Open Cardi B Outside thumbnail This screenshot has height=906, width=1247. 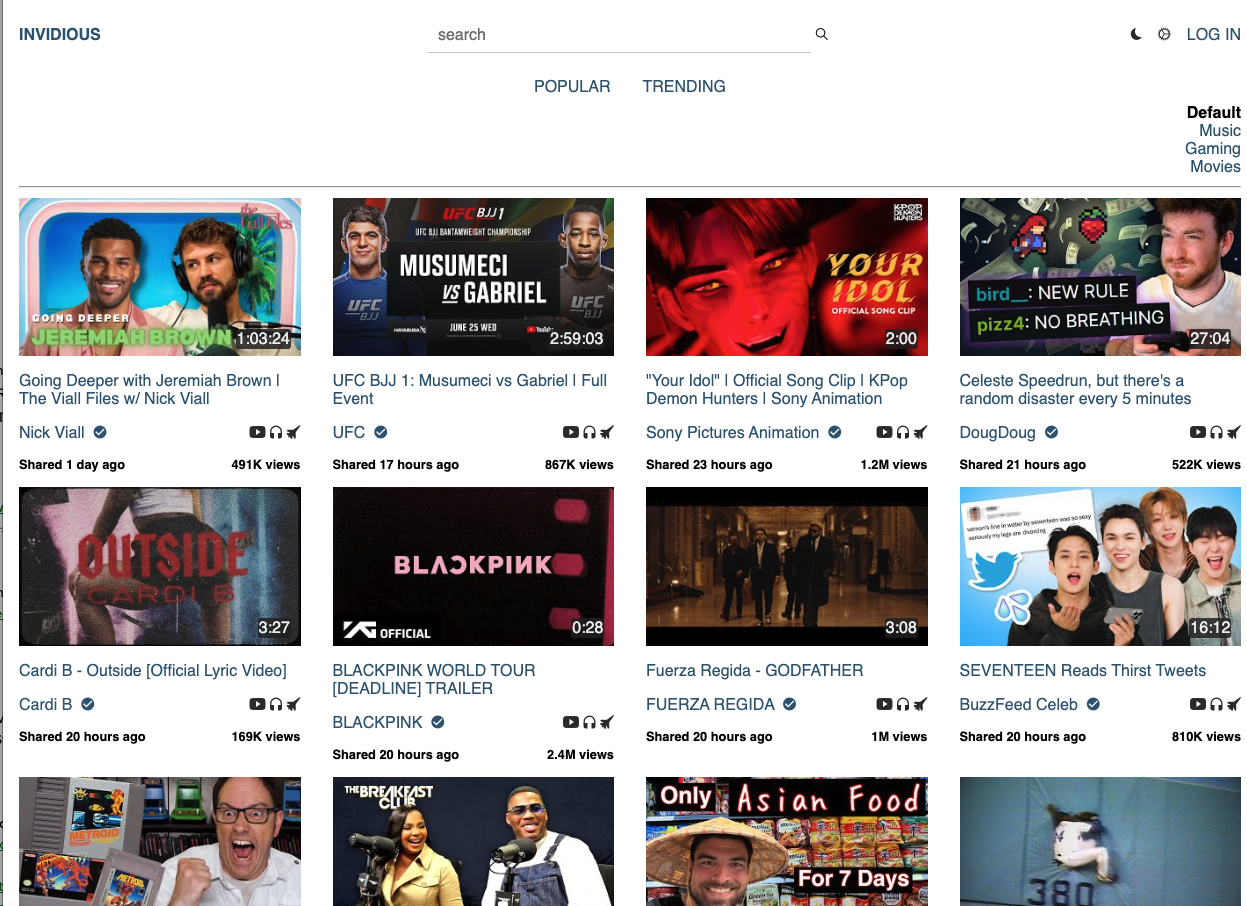(x=160, y=567)
